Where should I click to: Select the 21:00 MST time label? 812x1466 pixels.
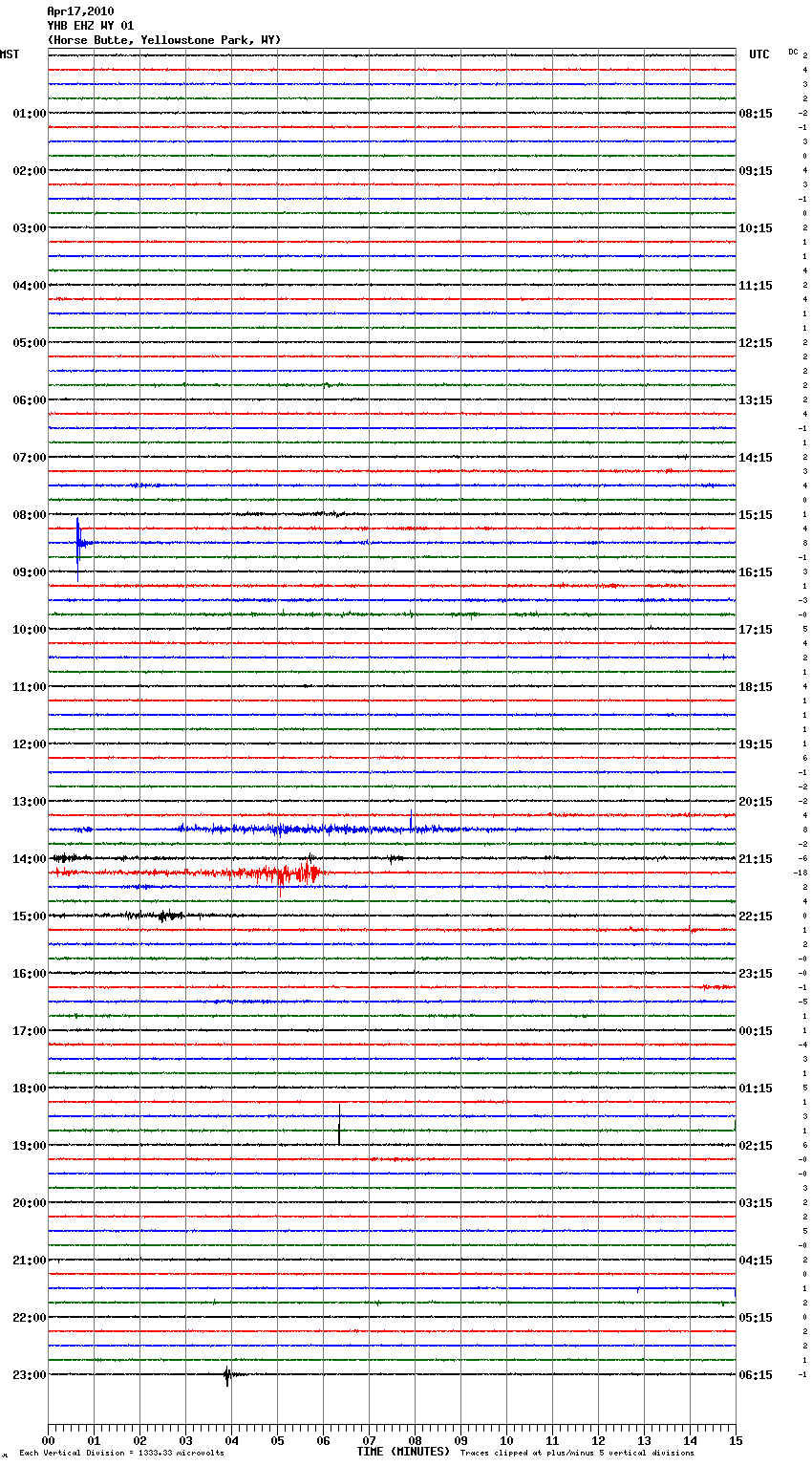click(29, 1261)
